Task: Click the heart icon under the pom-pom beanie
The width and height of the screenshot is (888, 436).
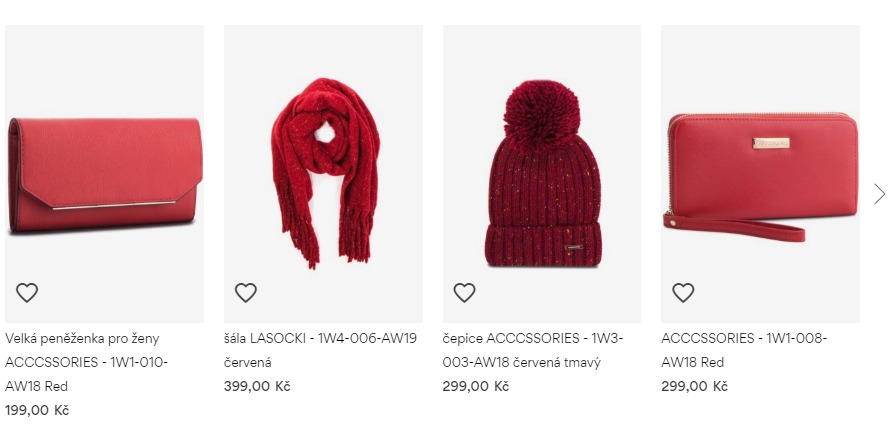Action: [x=464, y=293]
